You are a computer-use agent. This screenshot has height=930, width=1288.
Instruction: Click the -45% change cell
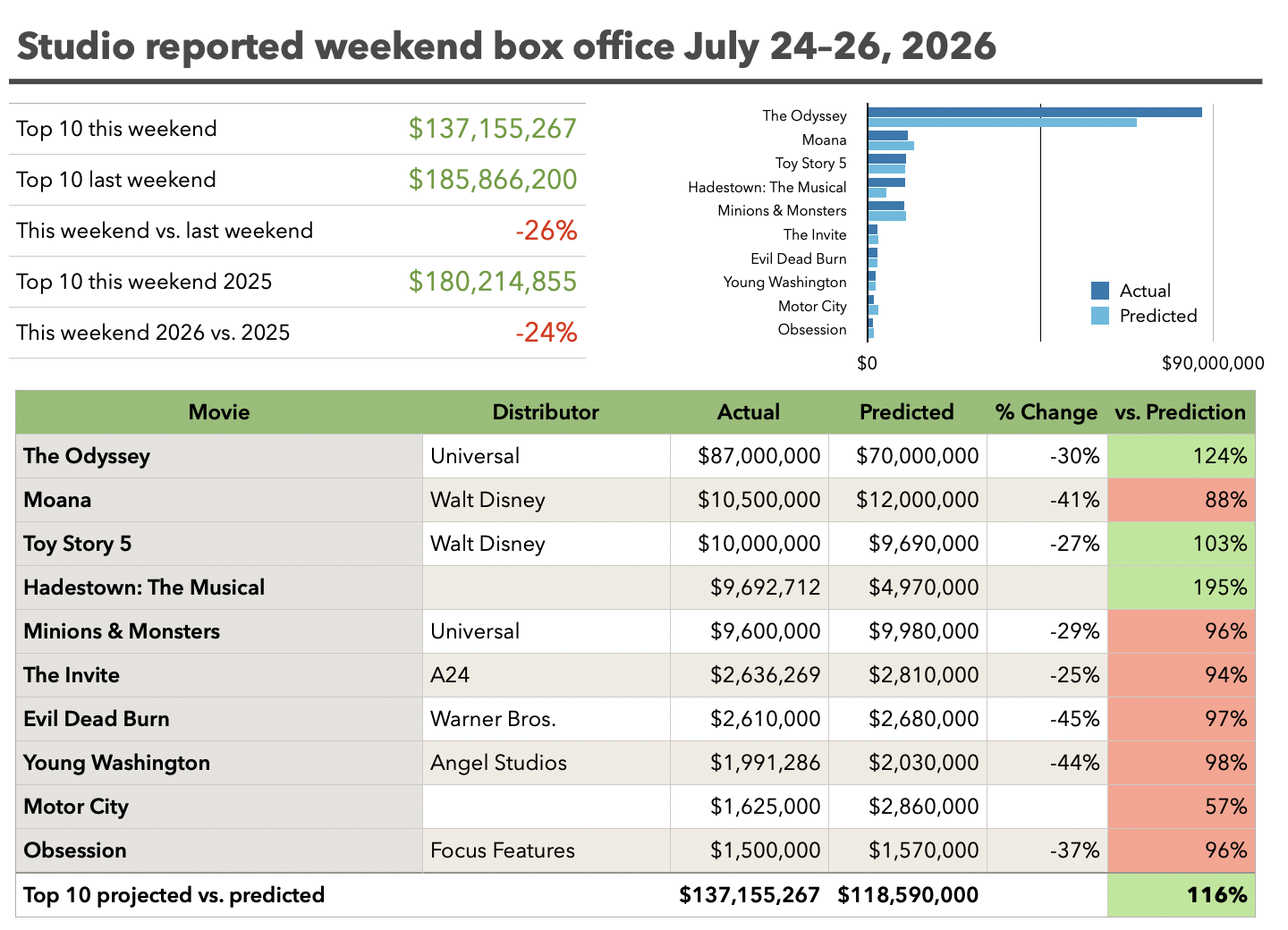[x=1047, y=719]
